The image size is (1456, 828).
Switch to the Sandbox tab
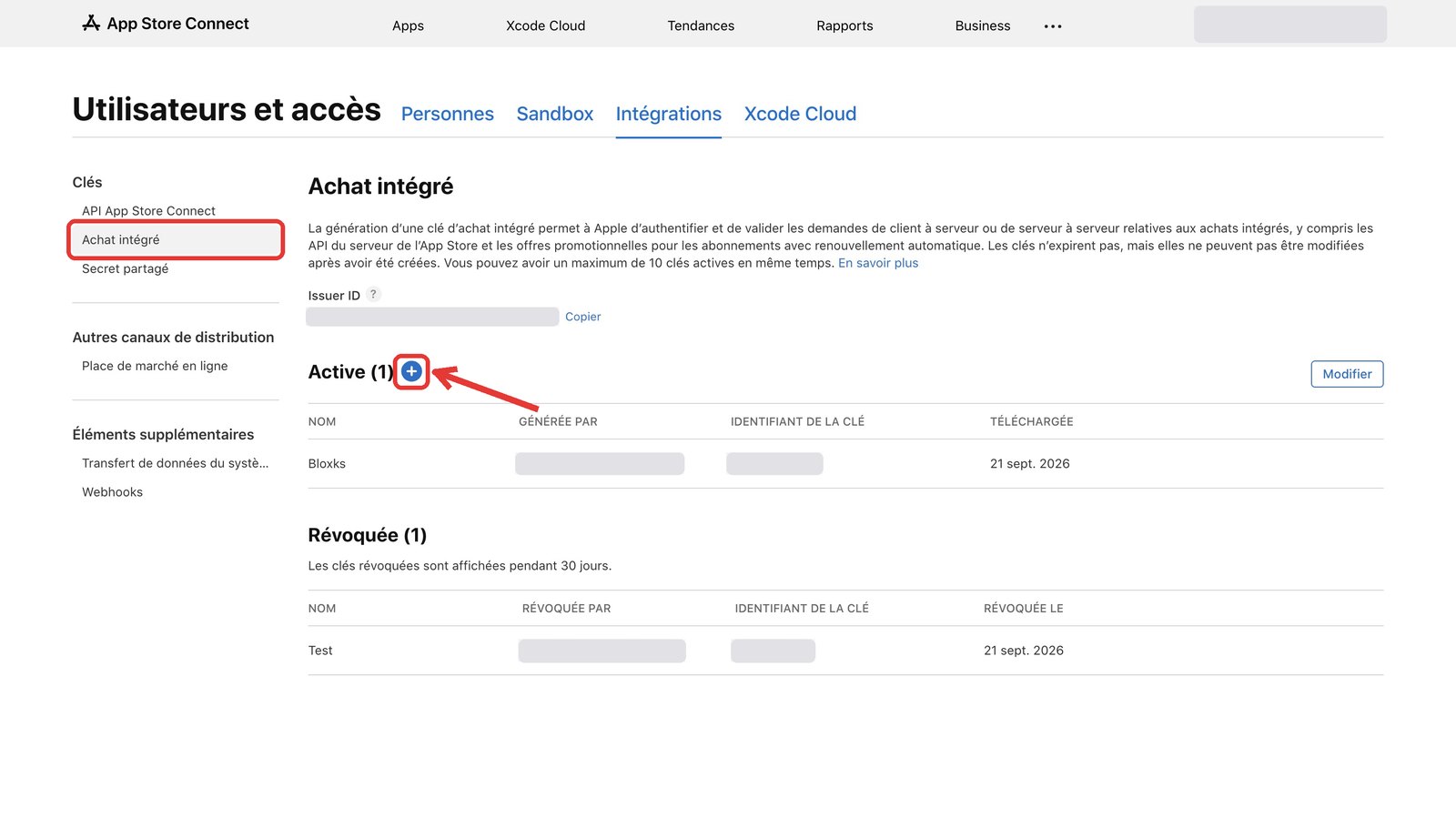click(555, 114)
